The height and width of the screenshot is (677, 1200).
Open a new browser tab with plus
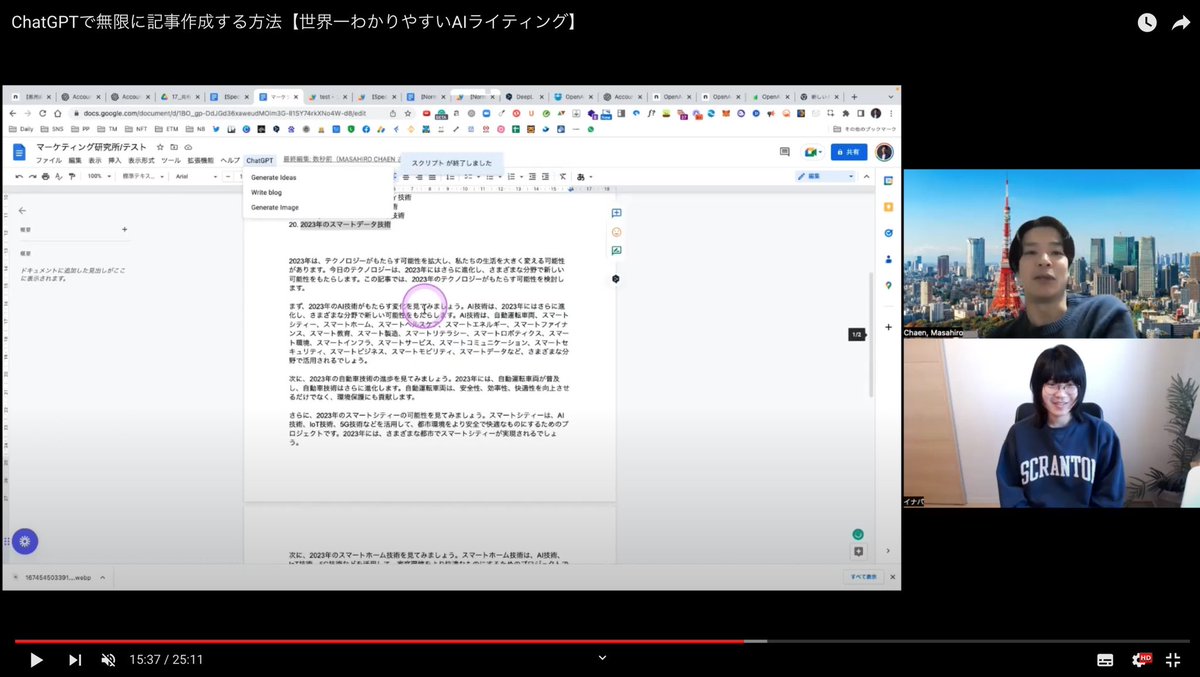[x=854, y=97]
